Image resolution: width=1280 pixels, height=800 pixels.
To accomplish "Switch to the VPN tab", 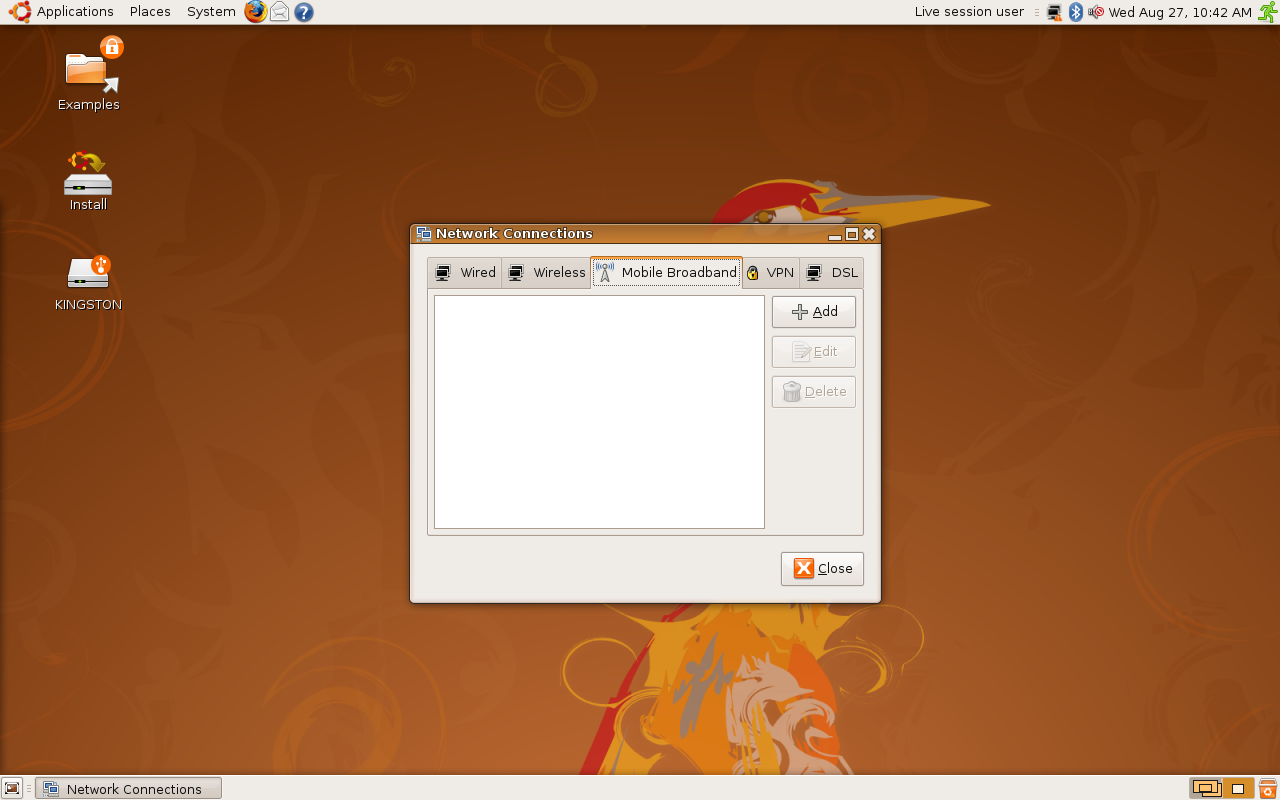I will point(770,273).
